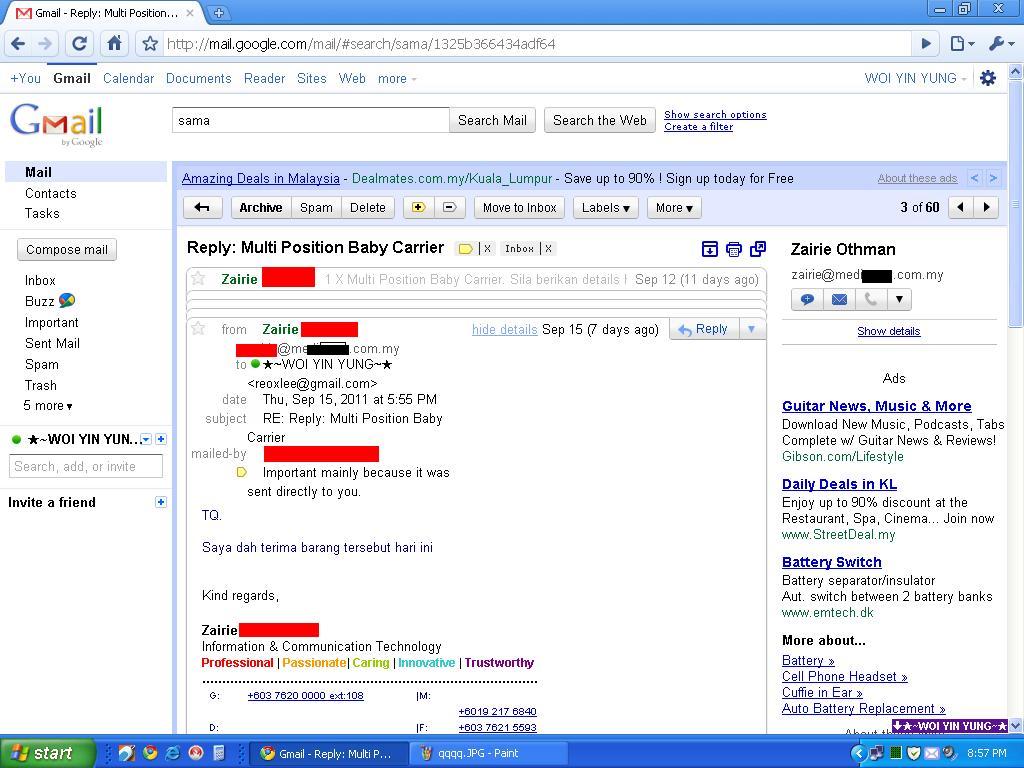Mark conversation not important minus icon
The width and height of the screenshot is (1024, 768).
tap(449, 208)
